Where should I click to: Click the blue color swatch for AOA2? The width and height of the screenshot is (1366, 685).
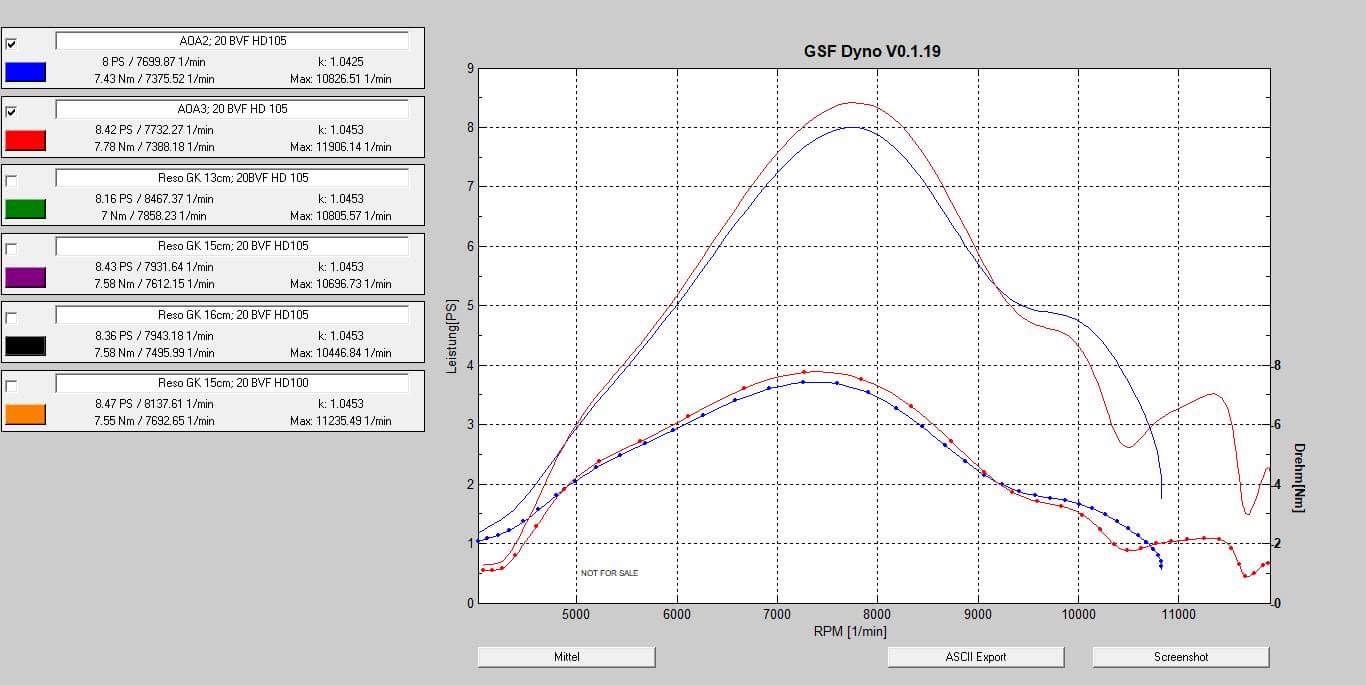(x=25, y=72)
